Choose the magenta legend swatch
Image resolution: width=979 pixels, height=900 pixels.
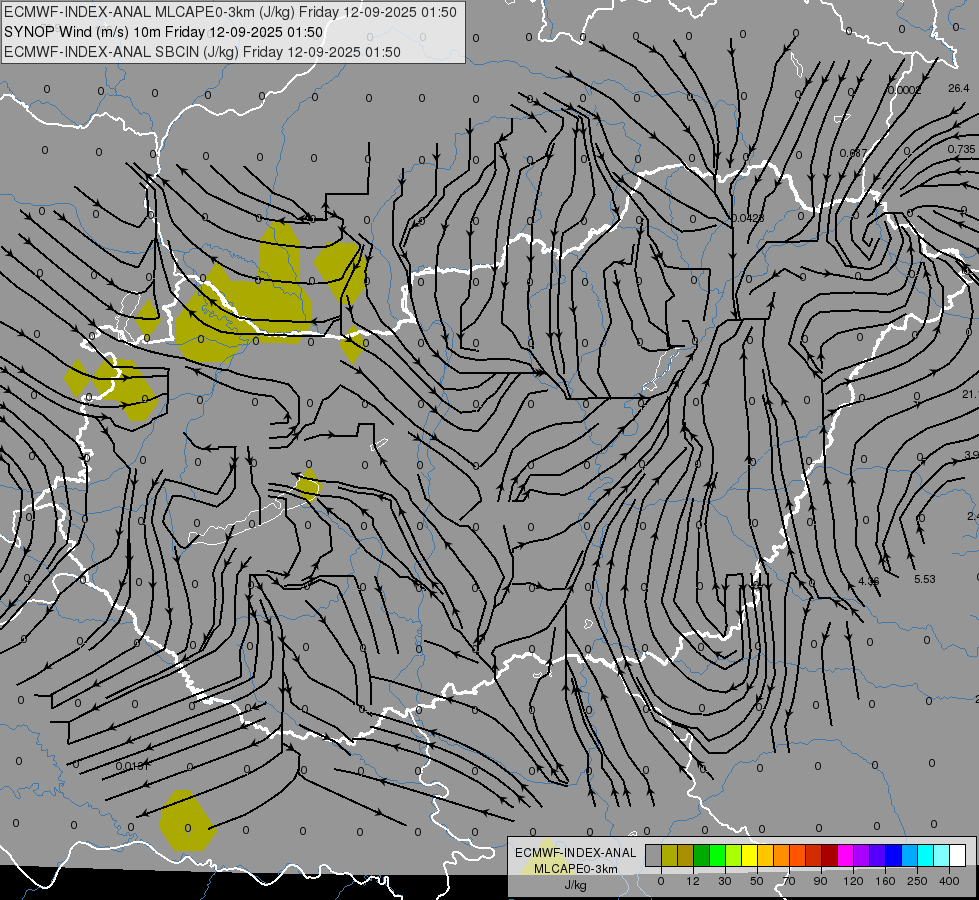pos(846,855)
